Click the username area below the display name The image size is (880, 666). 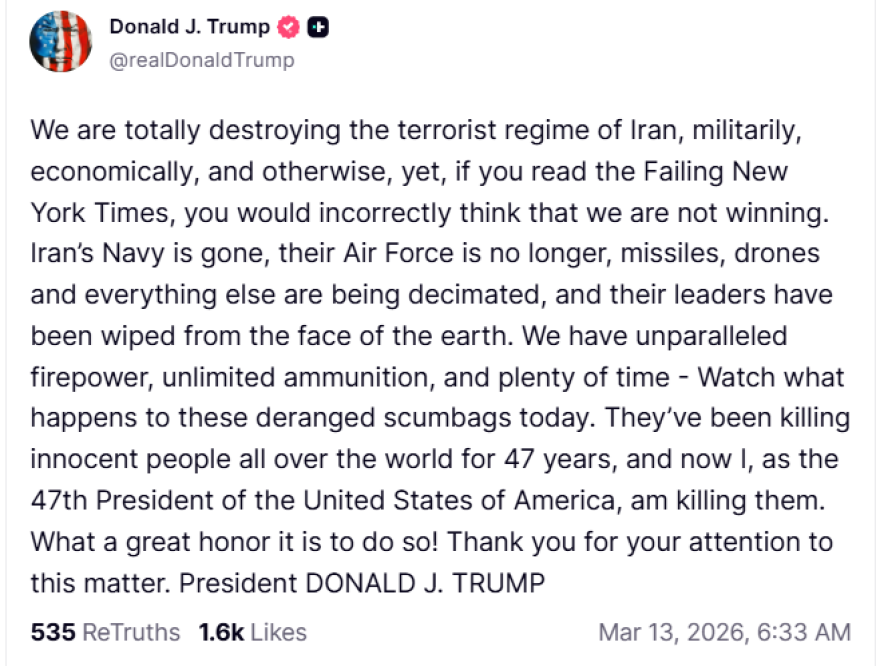(199, 60)
